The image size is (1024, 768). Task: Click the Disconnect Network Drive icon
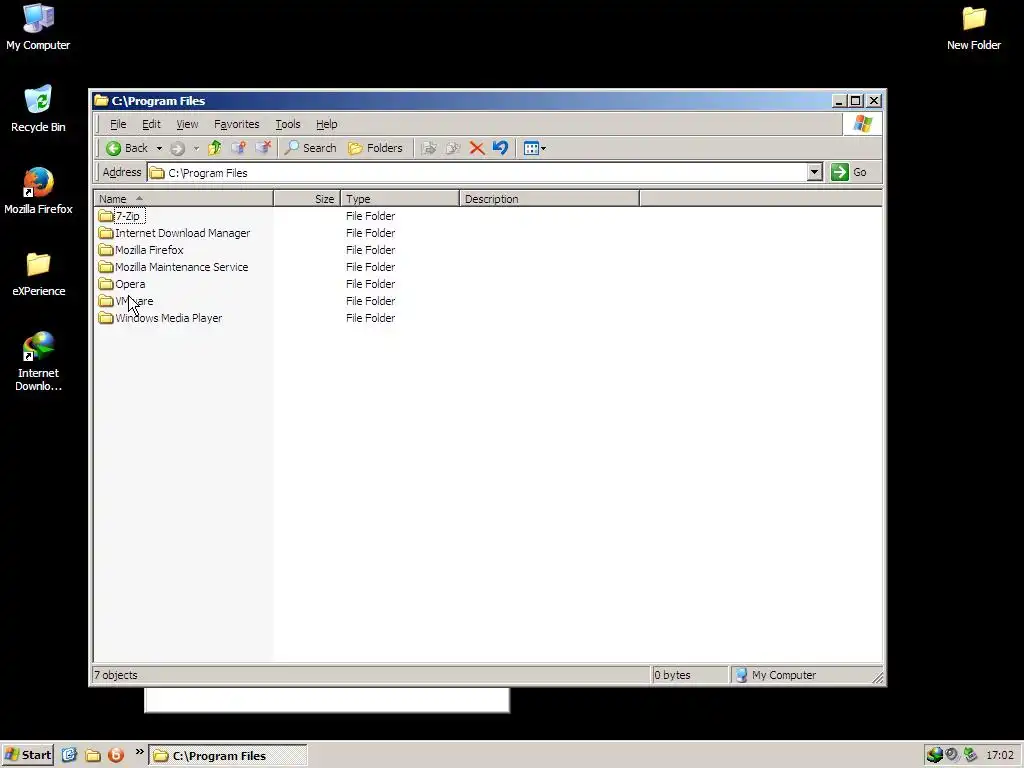(263, 148)
